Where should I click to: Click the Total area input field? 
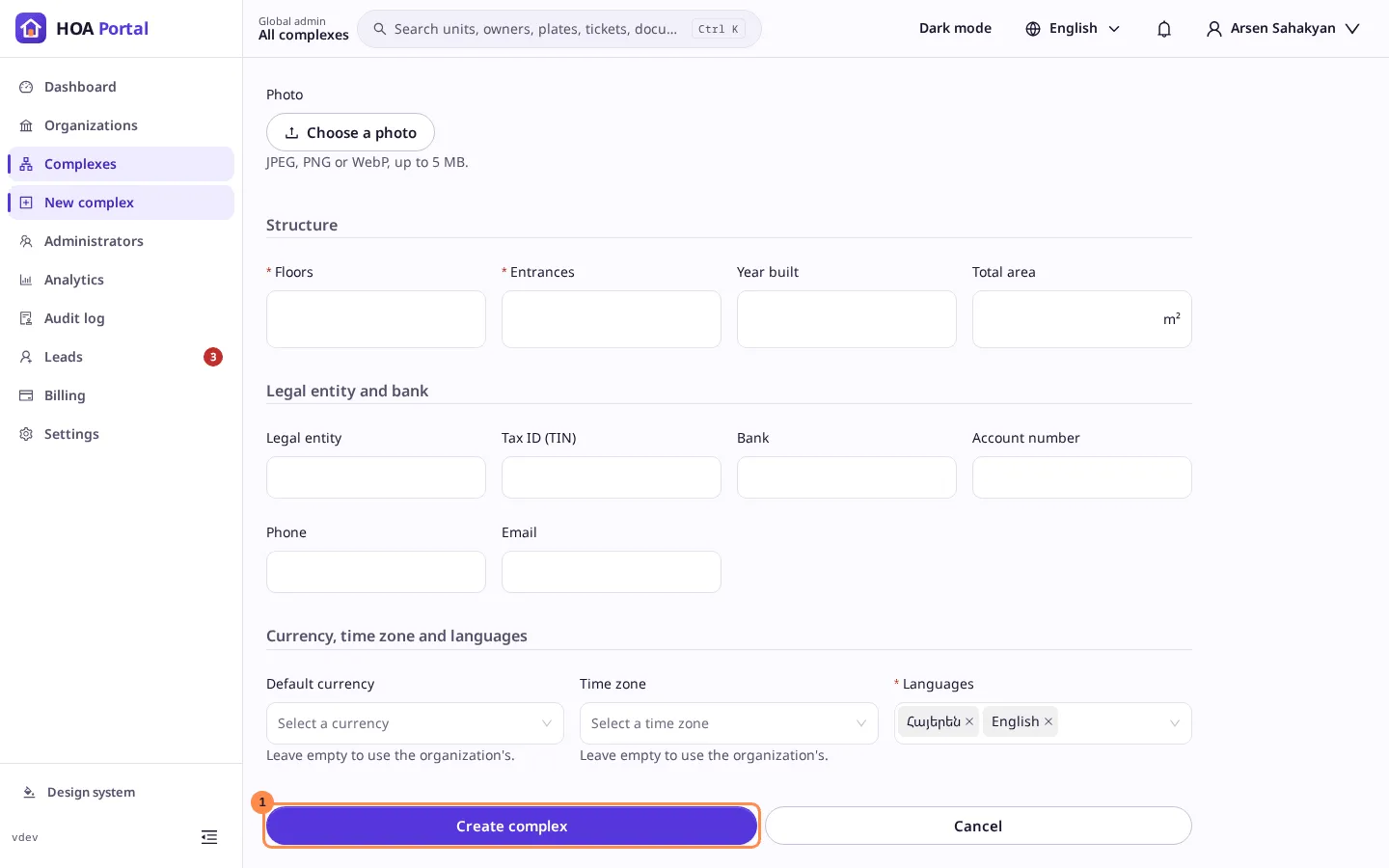point(1082,319)
